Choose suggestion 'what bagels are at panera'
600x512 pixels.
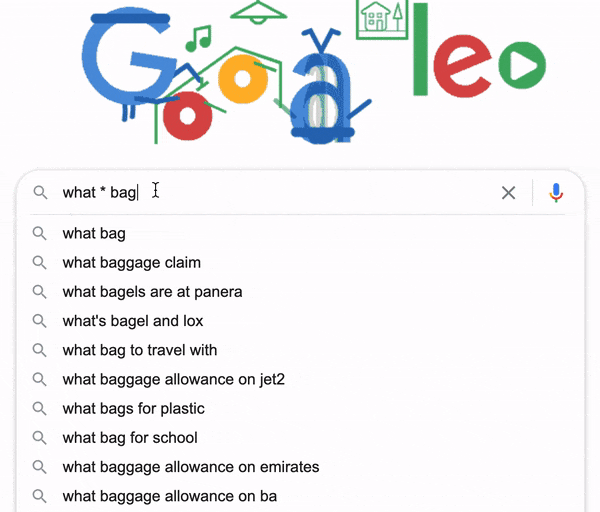point(152,292)
